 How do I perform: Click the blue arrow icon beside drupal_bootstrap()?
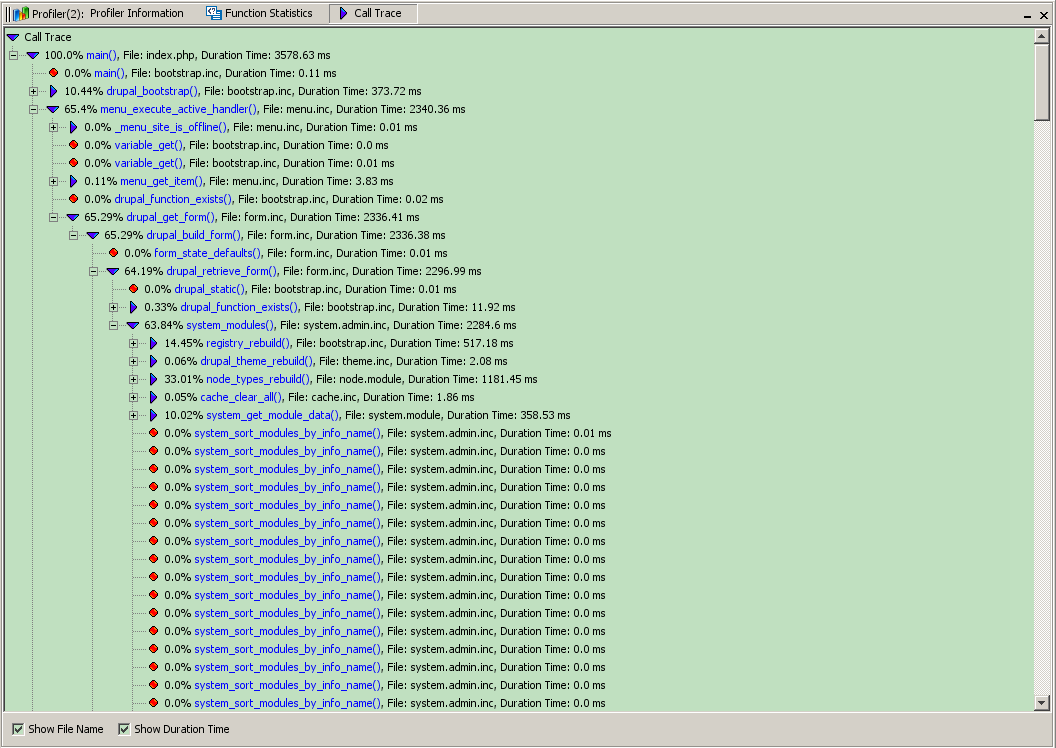[x=53, y=91]
